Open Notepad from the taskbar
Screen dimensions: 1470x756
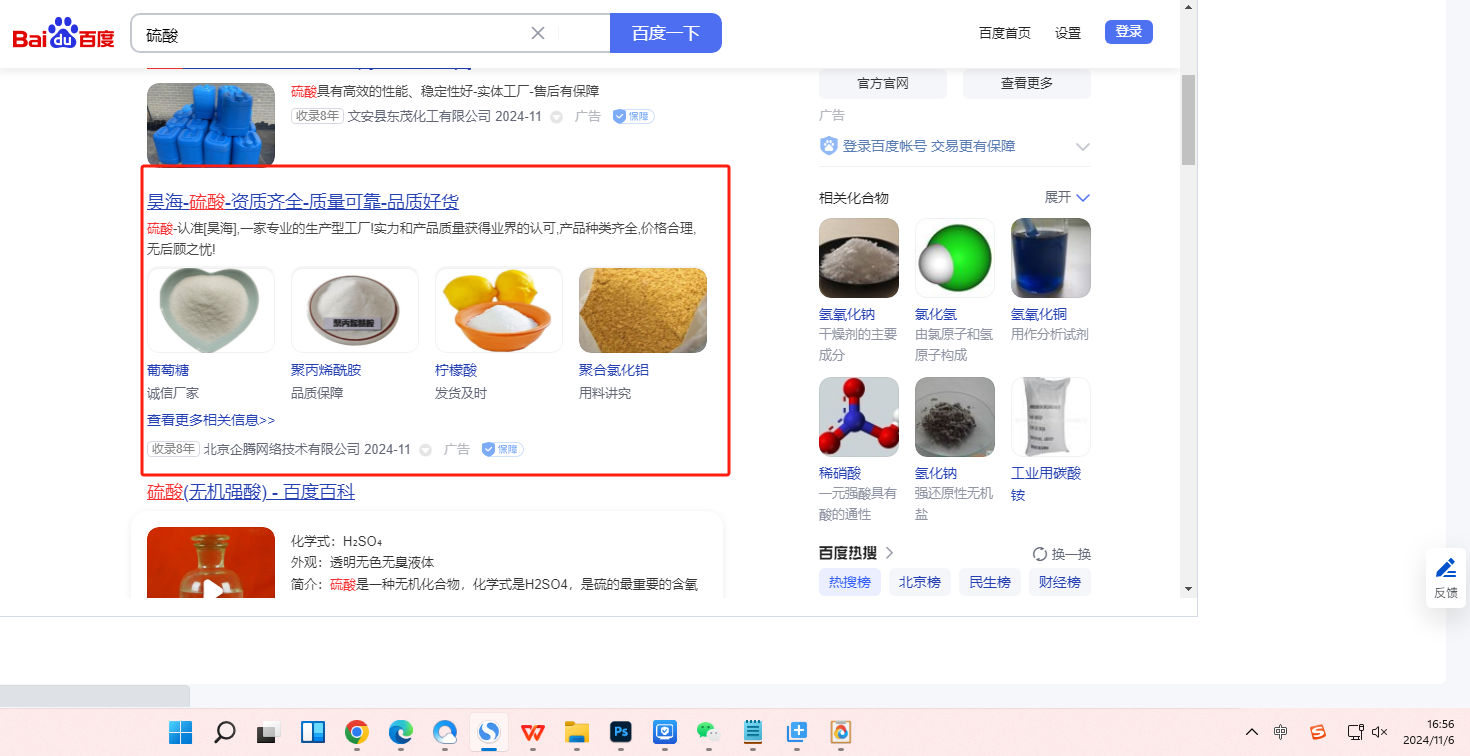(x=753, y=732)
